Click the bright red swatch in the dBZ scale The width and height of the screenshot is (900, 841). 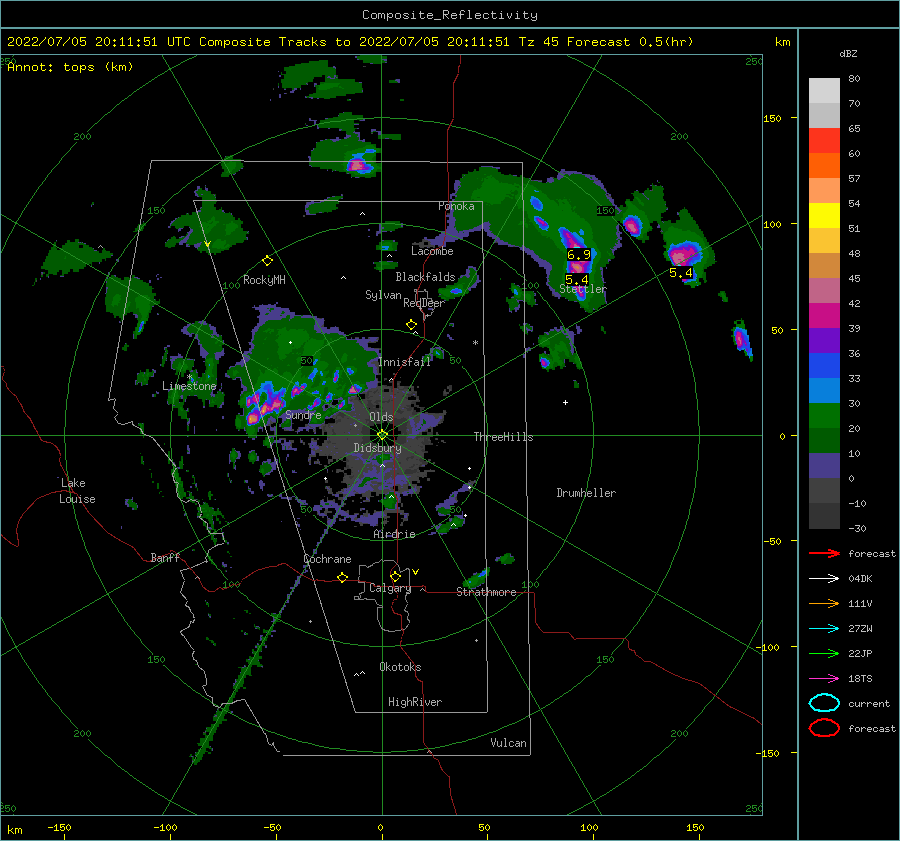click(824, 141)
